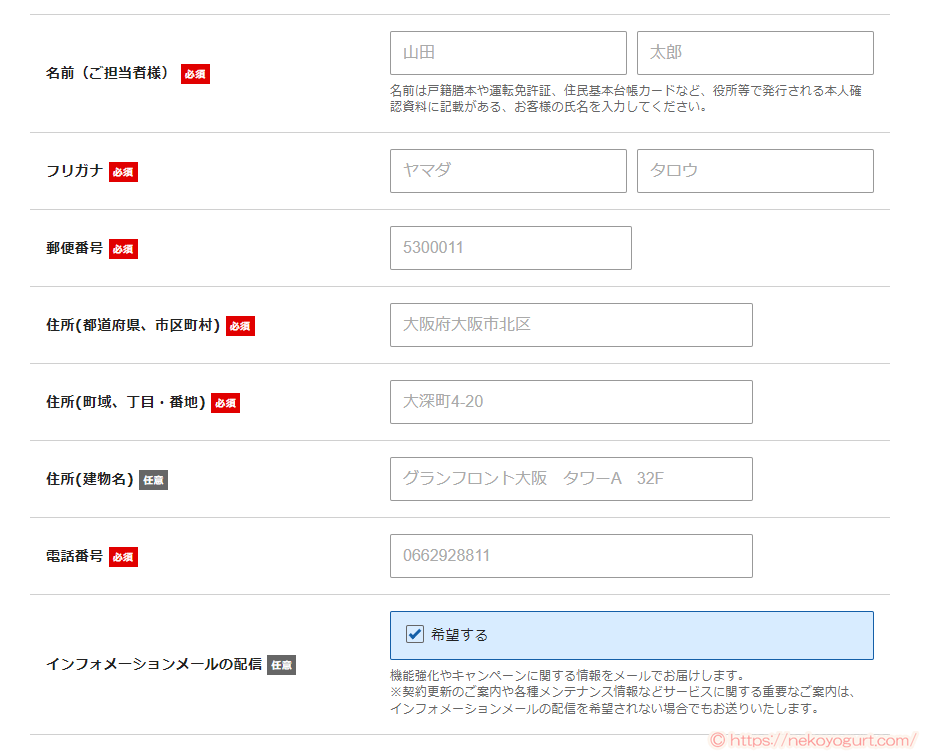Select the 太郎 given name input field
This screenshot has width=925, height=754.
click(x=754, y=53)
